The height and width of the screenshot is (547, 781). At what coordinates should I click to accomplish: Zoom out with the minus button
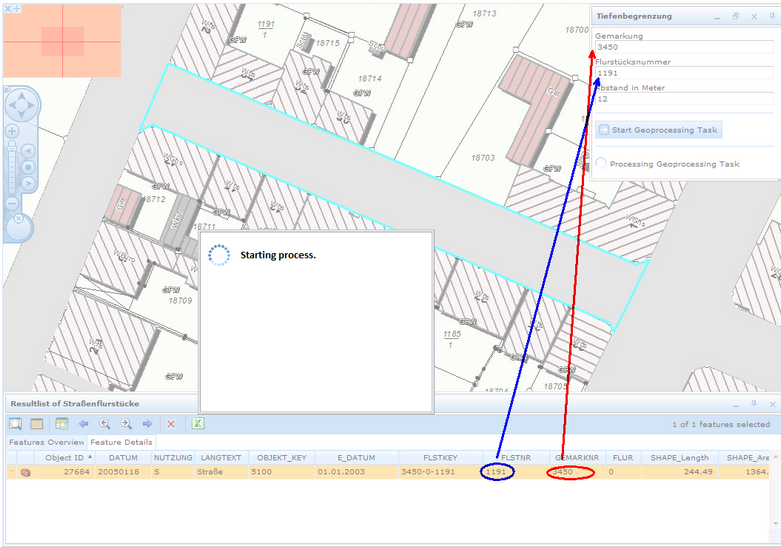click(12, 204)
